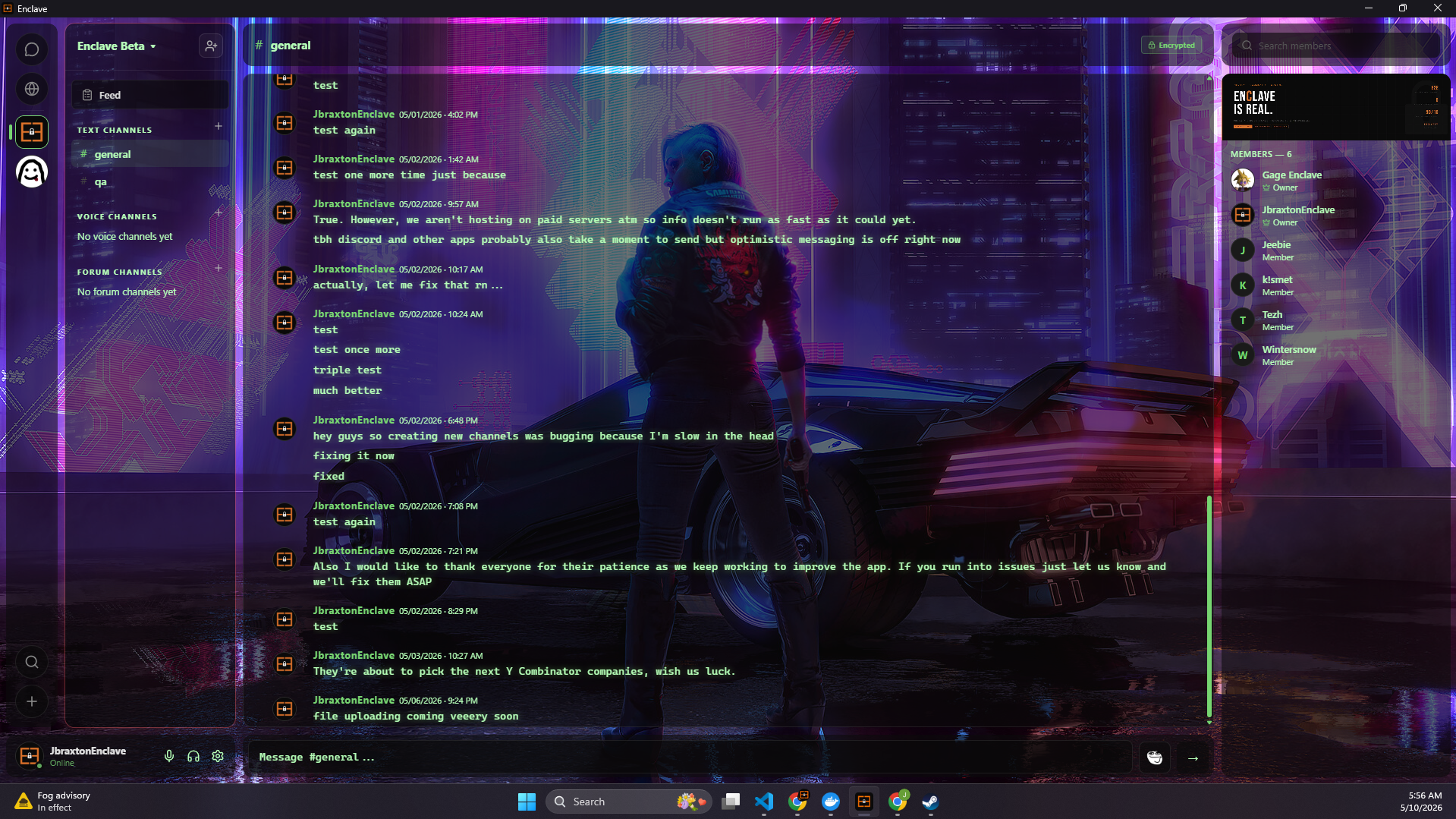
Task: Open Steam from taskbar
Action: coord(930,802)
